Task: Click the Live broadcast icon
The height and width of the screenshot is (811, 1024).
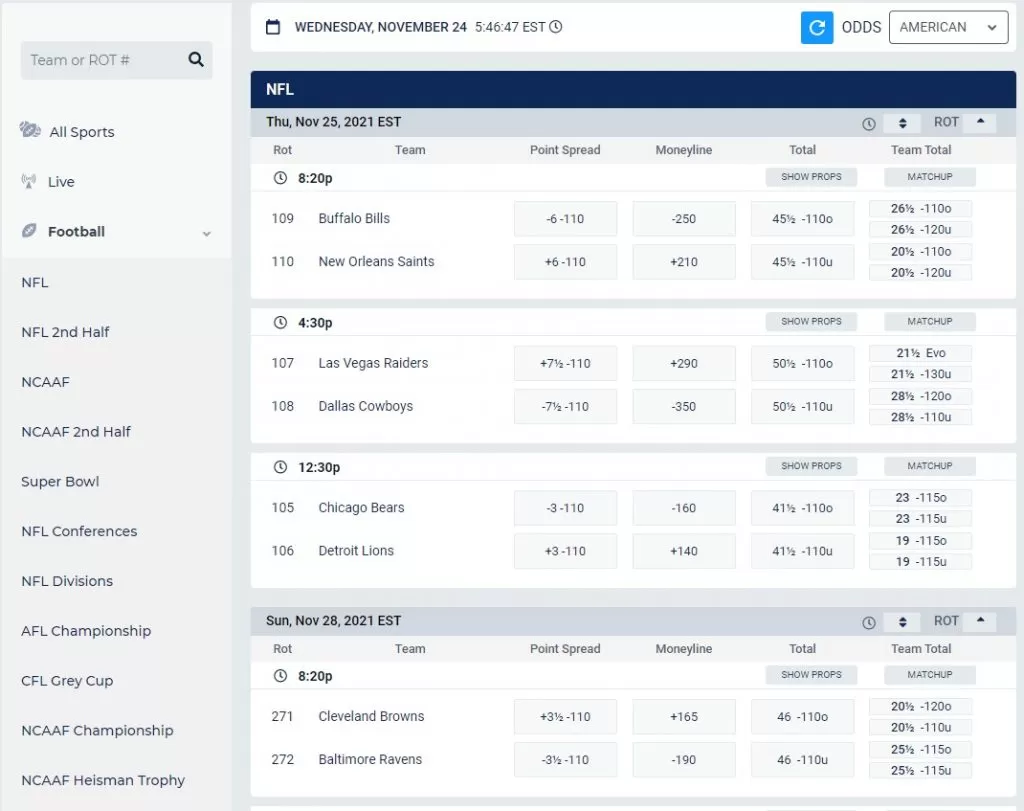Action: (29, 181)
